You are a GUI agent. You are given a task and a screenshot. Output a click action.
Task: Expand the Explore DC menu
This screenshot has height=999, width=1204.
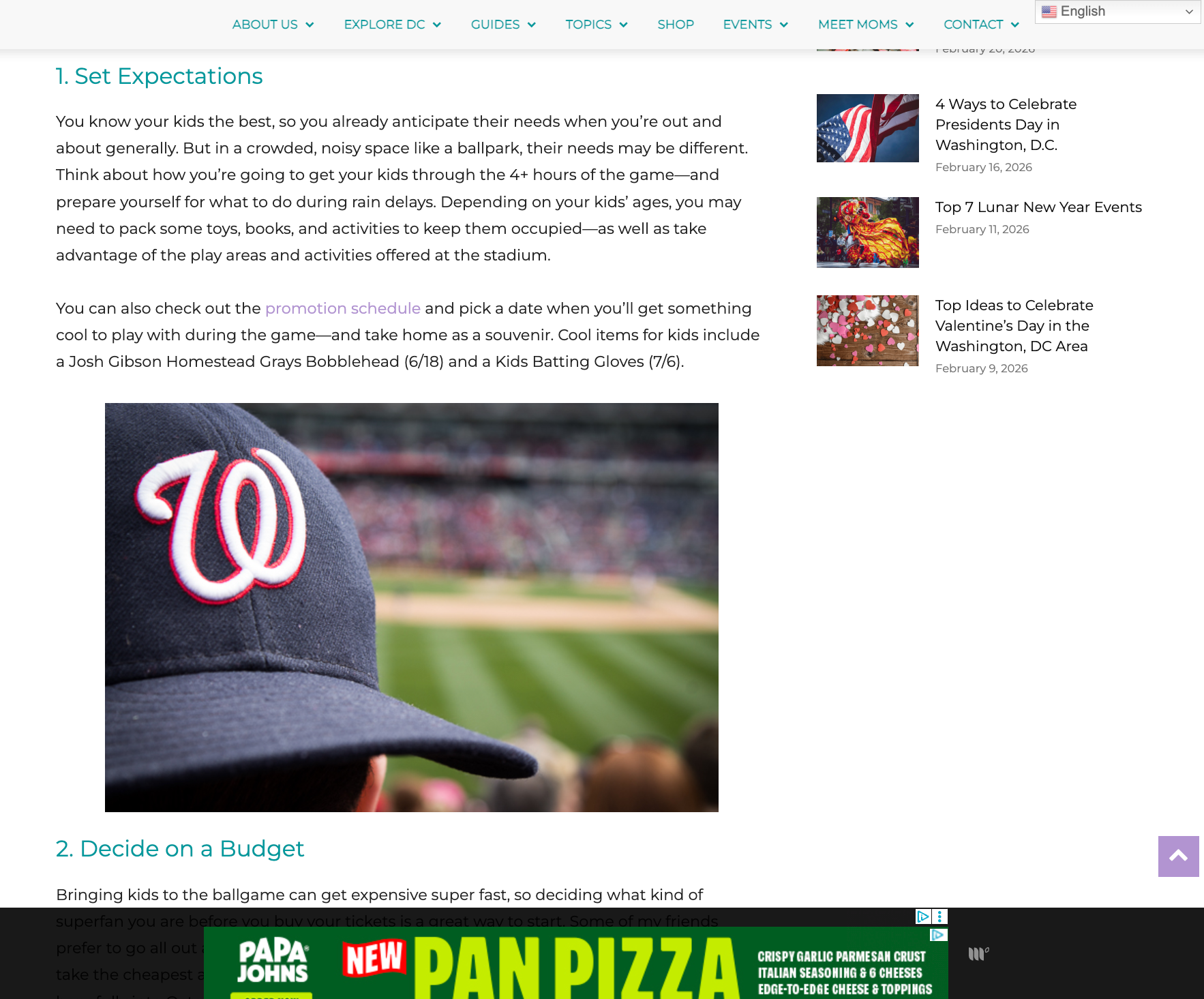click(x=392, y=25)
